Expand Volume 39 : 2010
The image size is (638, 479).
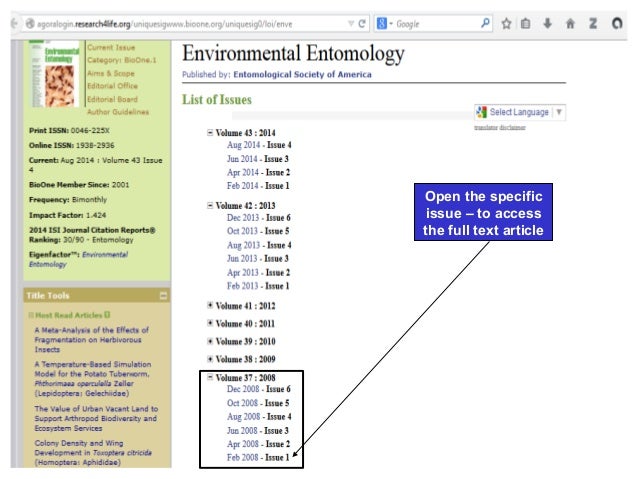[x=210, y=341]
